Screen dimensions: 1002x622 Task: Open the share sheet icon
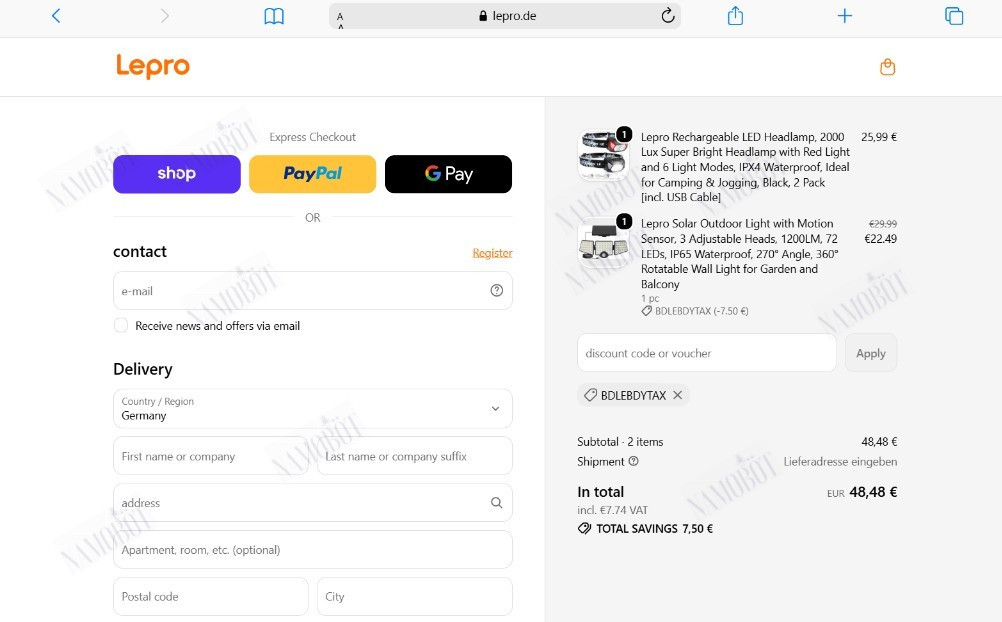pos(736,15)
